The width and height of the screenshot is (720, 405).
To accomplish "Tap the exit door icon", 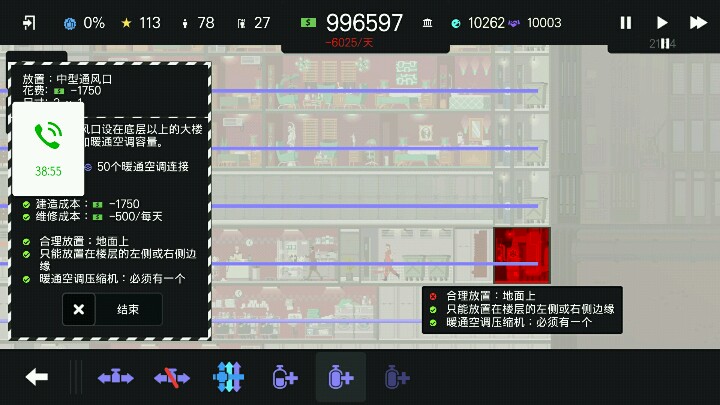I will coord(29,23).
